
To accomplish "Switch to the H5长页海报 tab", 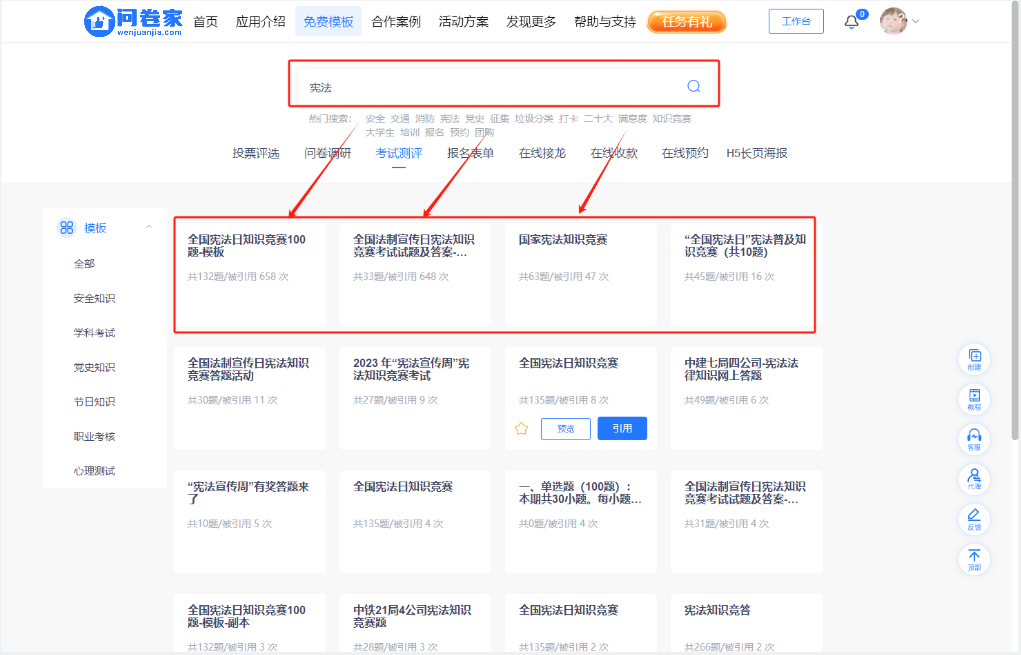I will (x=757, y=153).
